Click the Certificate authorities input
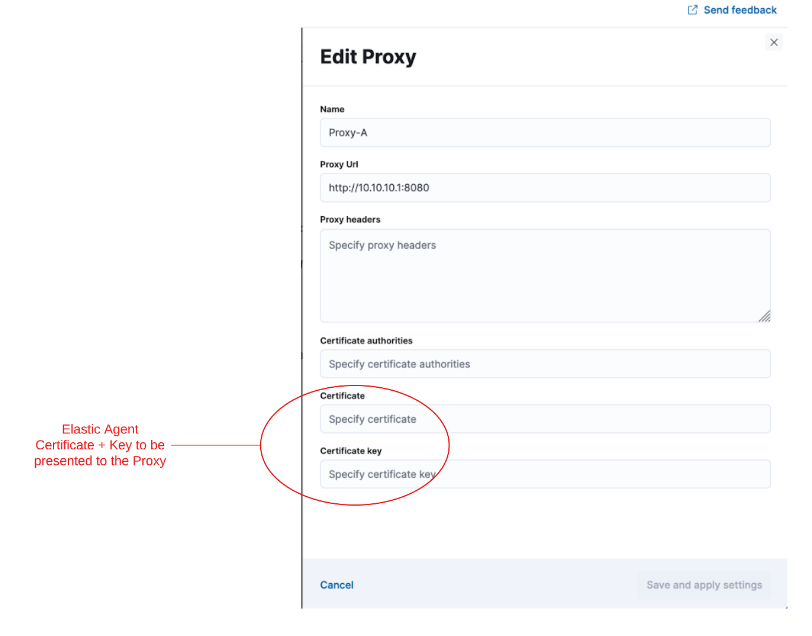The width and height of the screenshot is (812, 636). tap(545, 363)
